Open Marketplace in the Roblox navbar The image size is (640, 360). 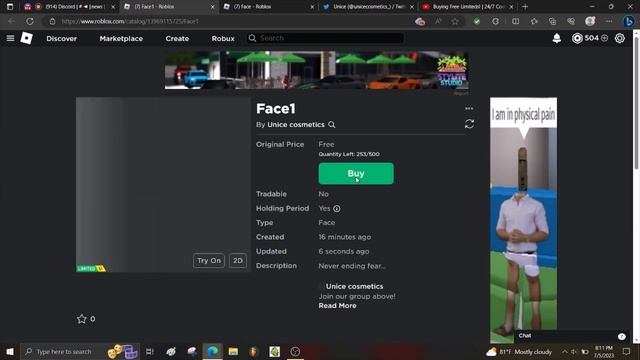coord(121,38)
